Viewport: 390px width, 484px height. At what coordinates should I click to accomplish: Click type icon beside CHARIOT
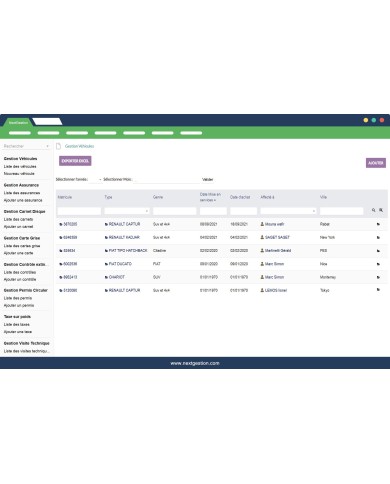[x=106, y=277]
